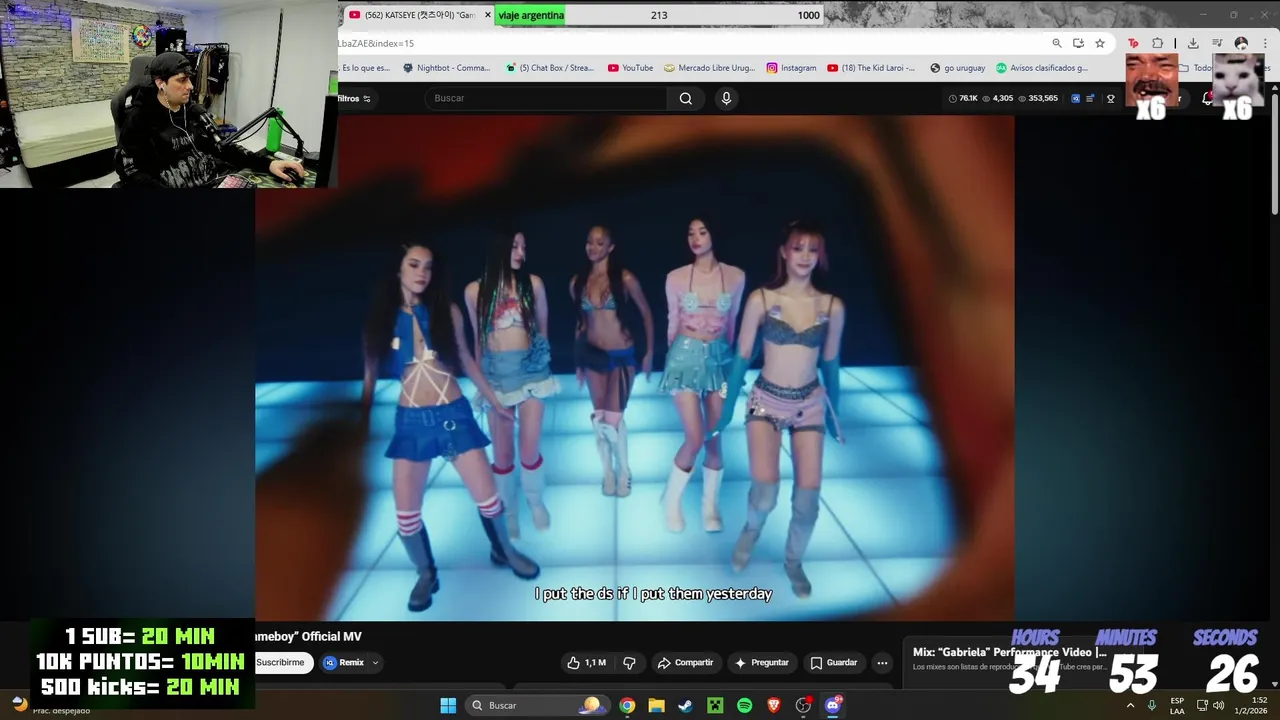Image resolution: width=1280 pixels, height=720 pixels.
Task: Bookmark this page with star icon
Action: point(1100,43)
